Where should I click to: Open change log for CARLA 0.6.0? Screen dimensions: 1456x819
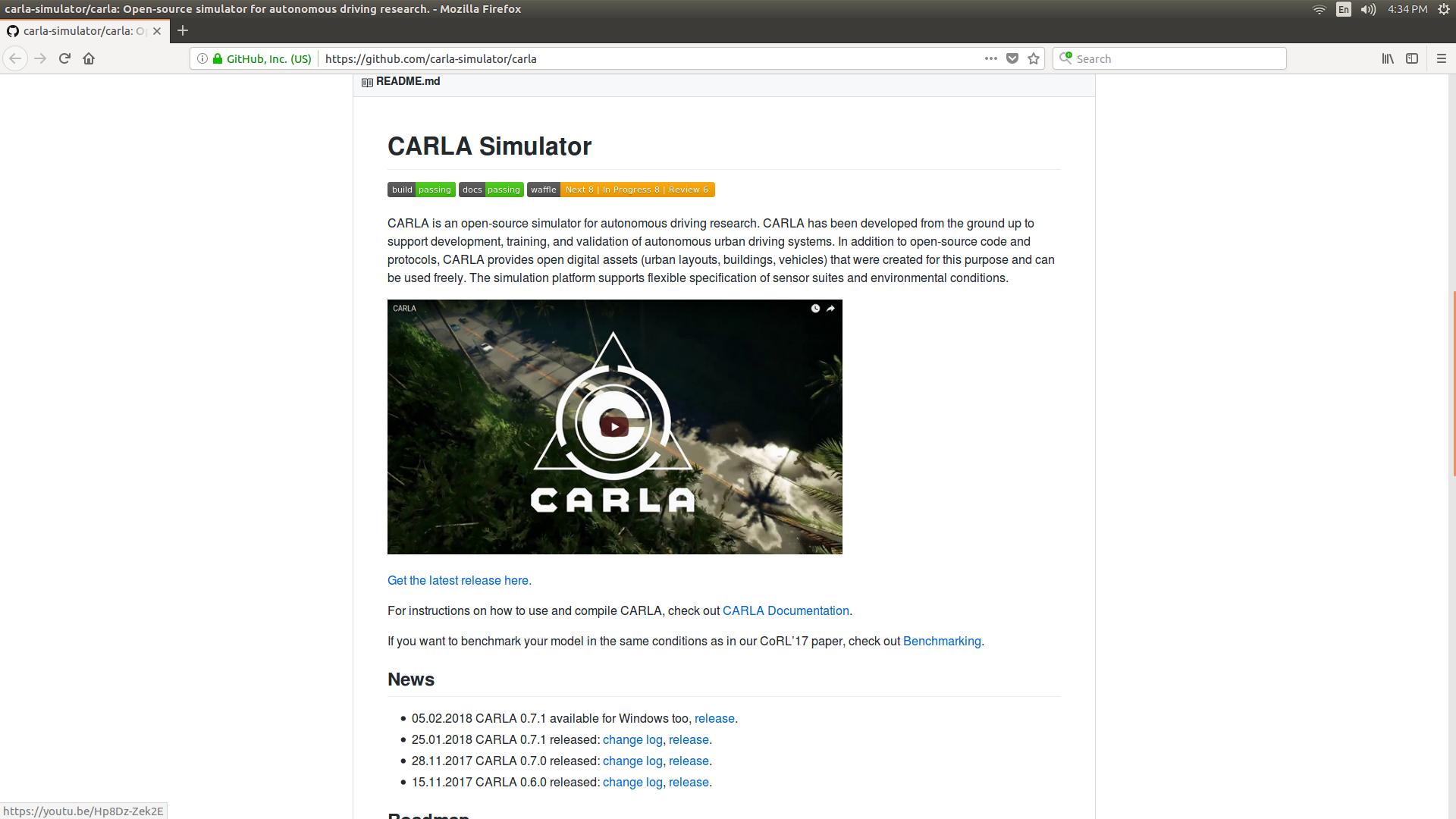click(x=632, y=782)
